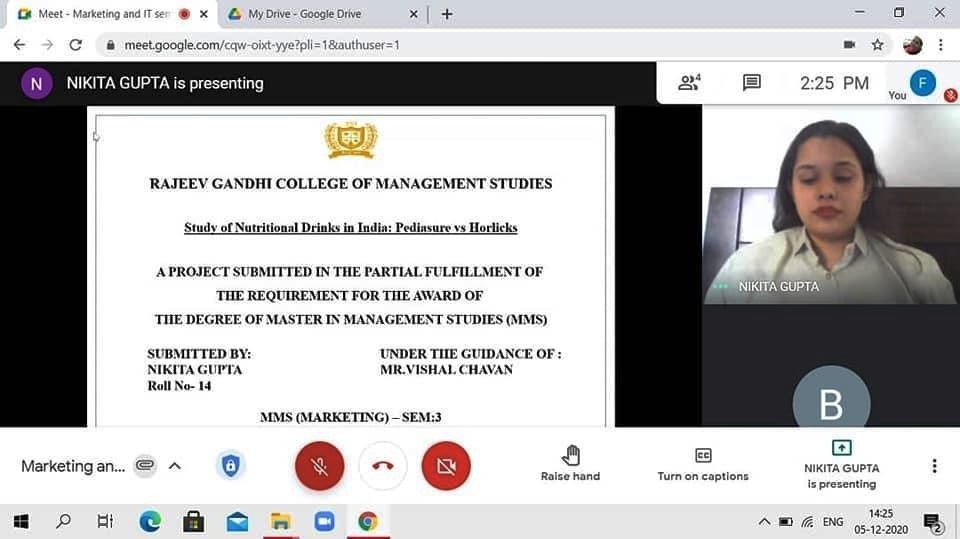The image size is (960, 539).
Task: Select participant B avatar tile
Action: pos(831,398)
